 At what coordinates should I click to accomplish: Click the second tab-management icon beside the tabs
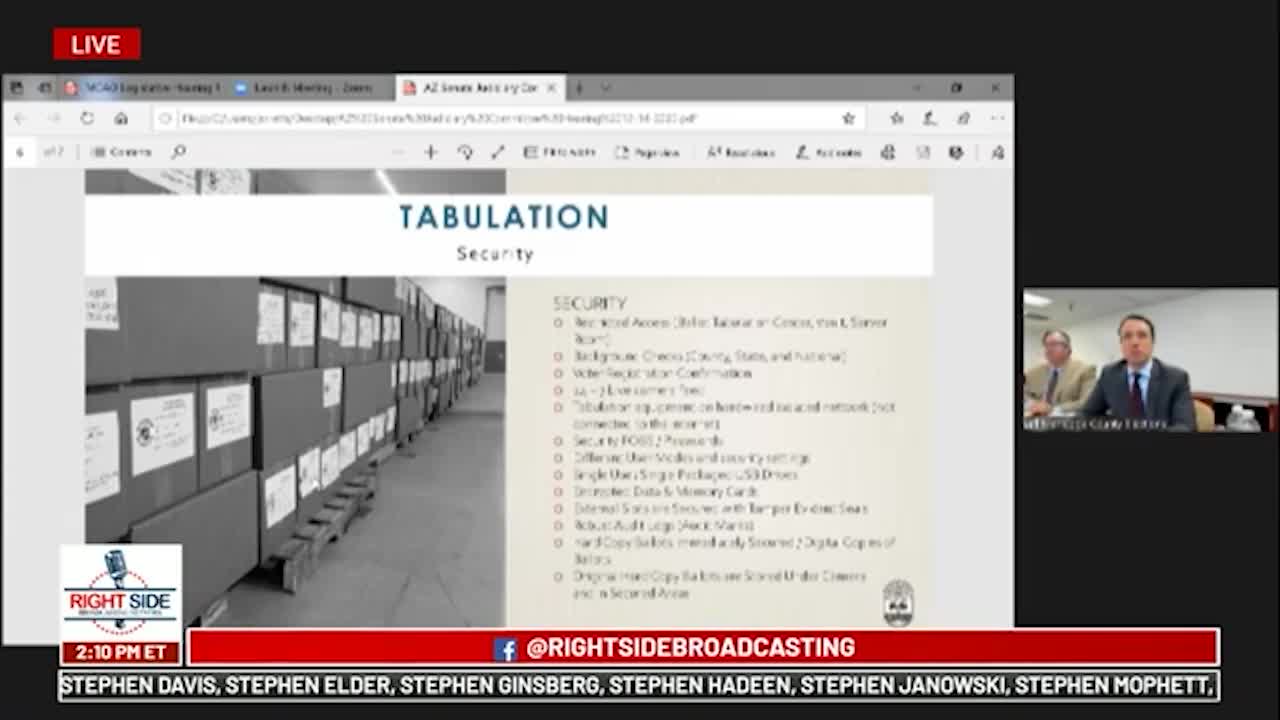(44, 88)
